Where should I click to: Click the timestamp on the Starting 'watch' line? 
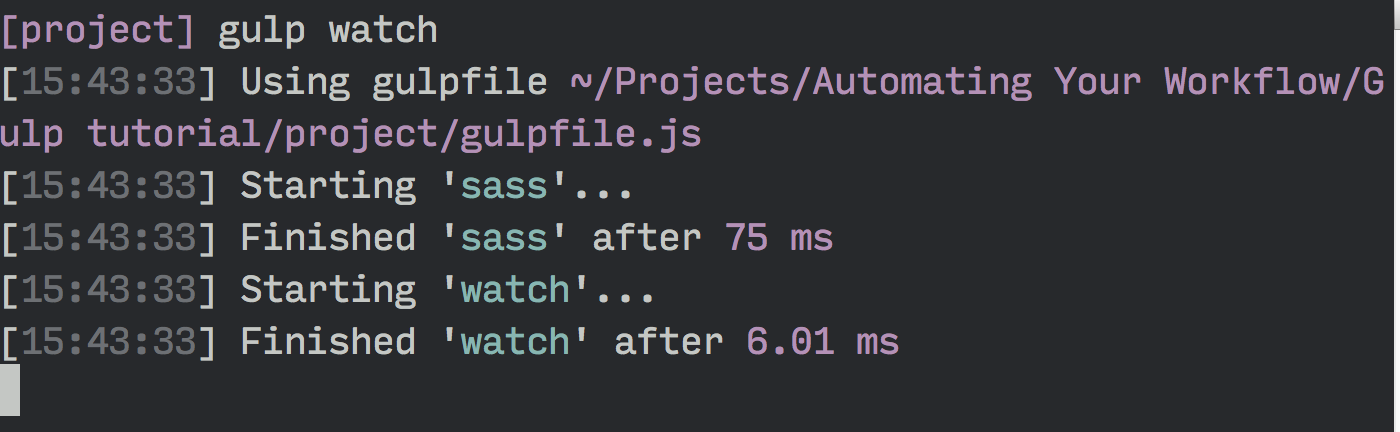pyautogui.click(x=109, y=290)
